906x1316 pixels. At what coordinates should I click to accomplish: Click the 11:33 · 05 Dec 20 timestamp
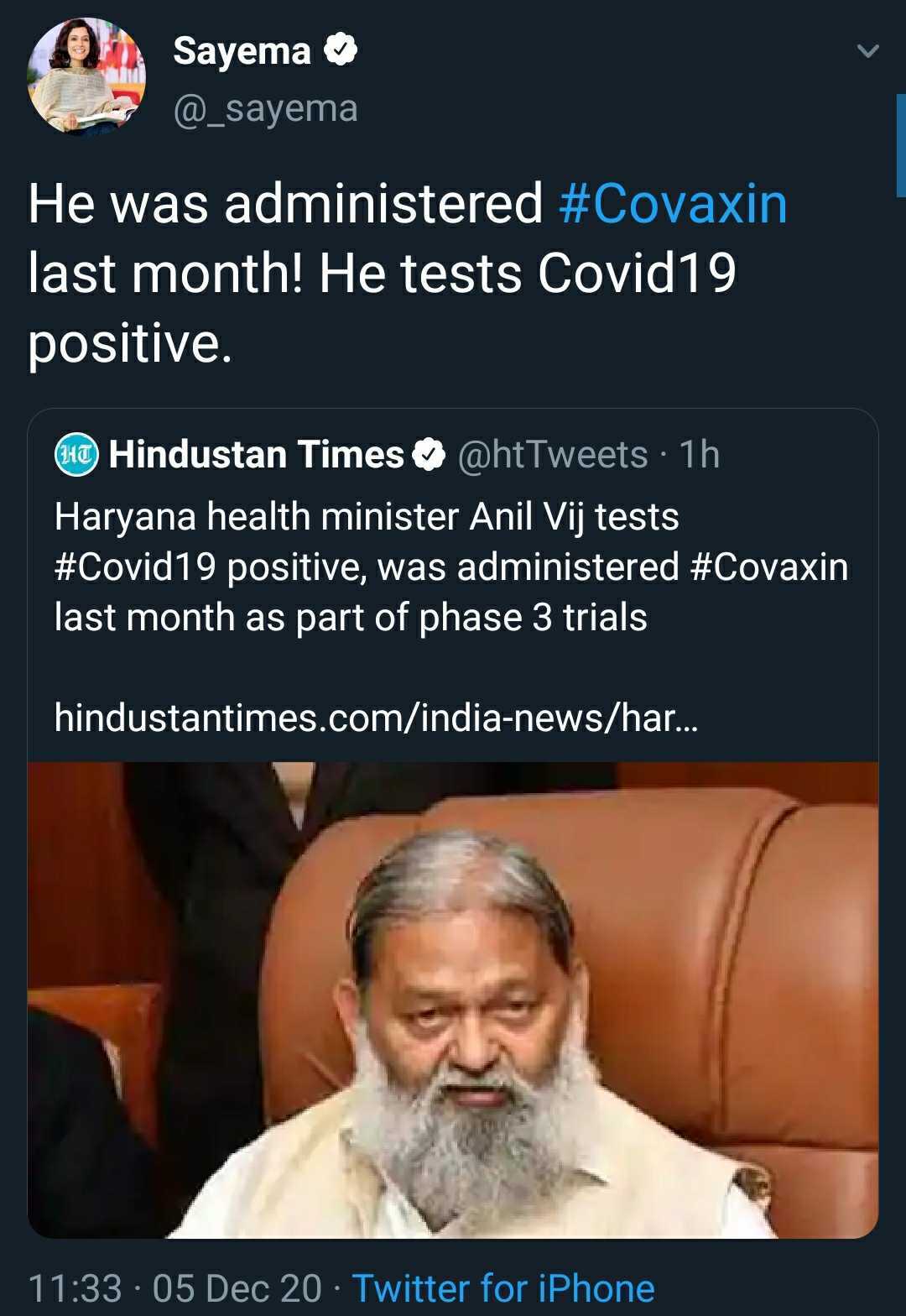coord(174,1288)
